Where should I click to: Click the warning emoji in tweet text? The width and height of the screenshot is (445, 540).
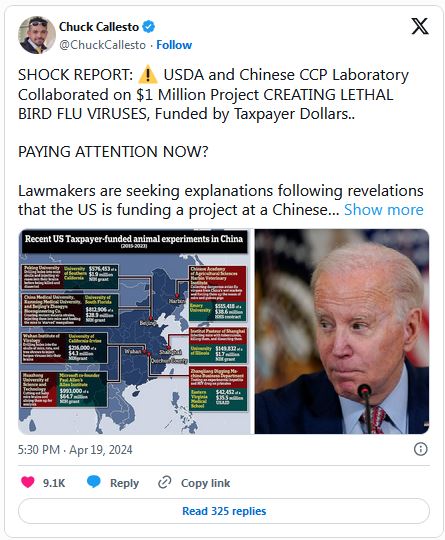pos(148,75)
